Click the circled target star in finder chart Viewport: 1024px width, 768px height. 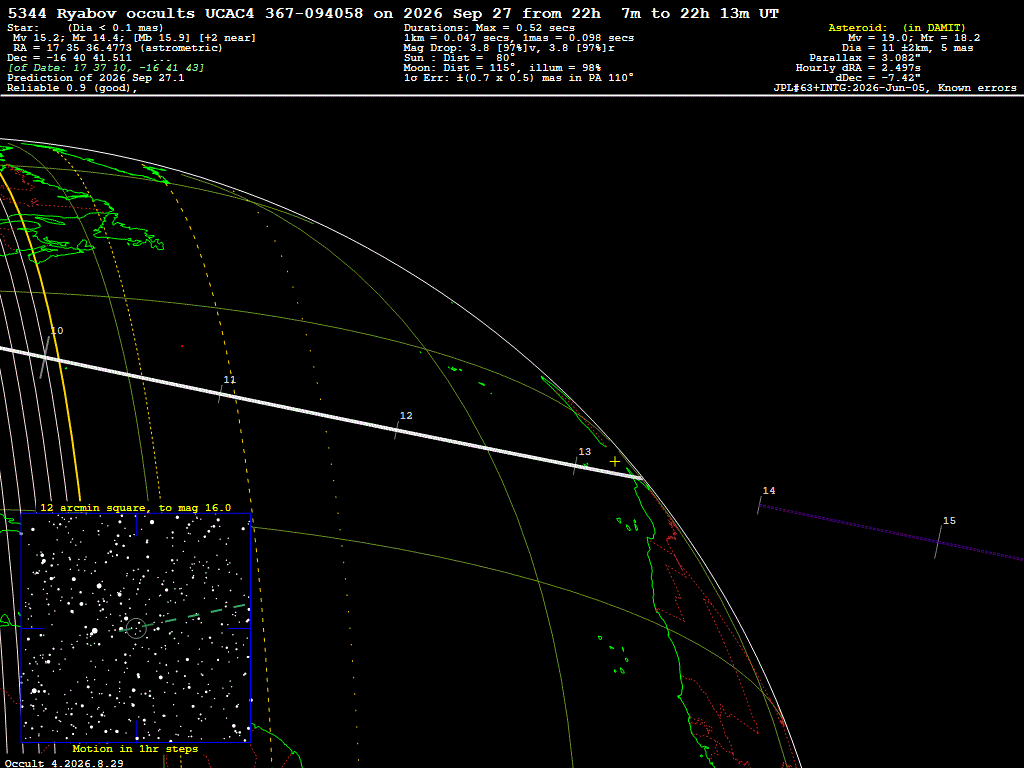point(136,628)
